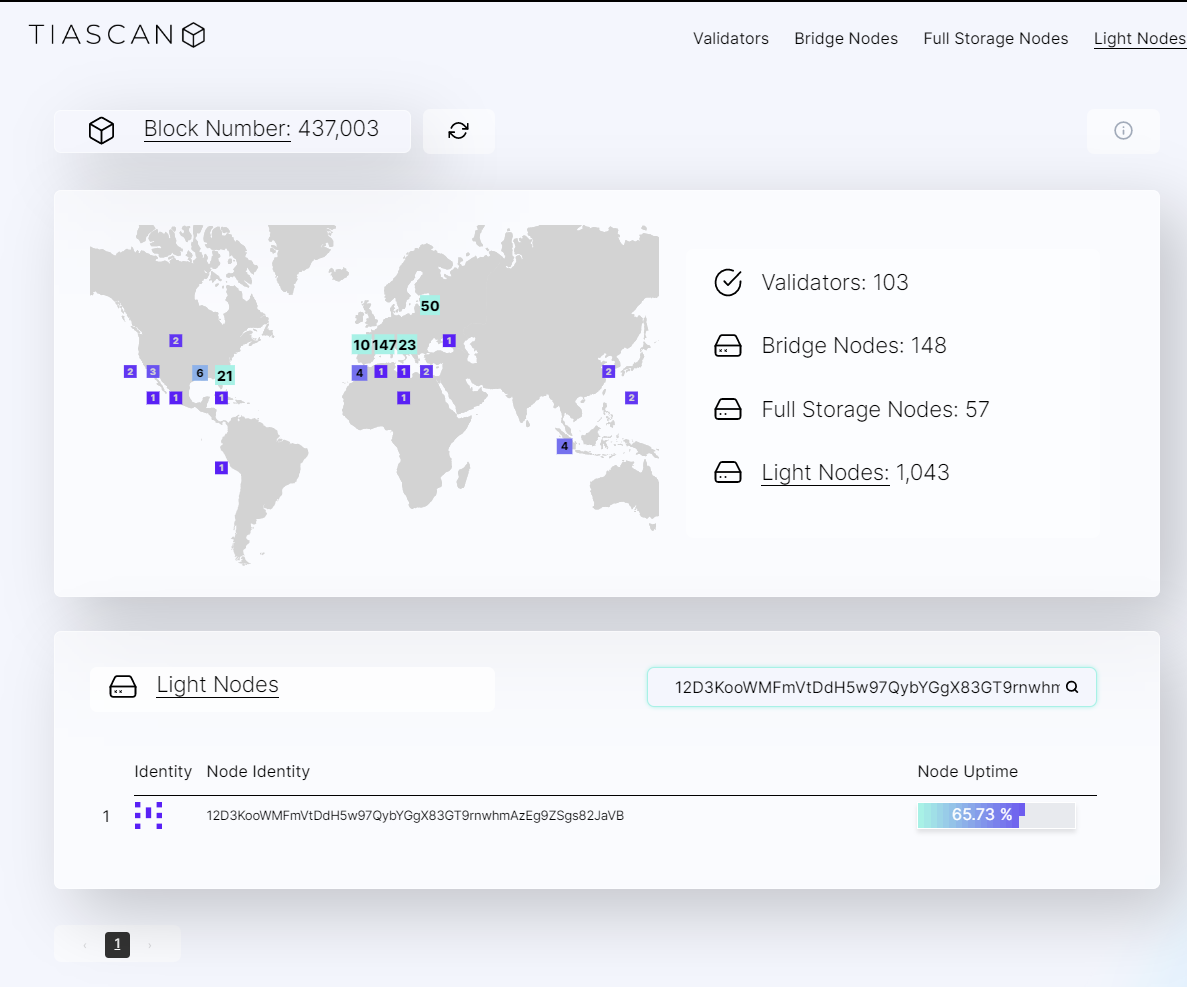Click the 65.73 % uptime progress bar
The height and width of the screenshot is (987, 1187).
(x=996, y=815)
